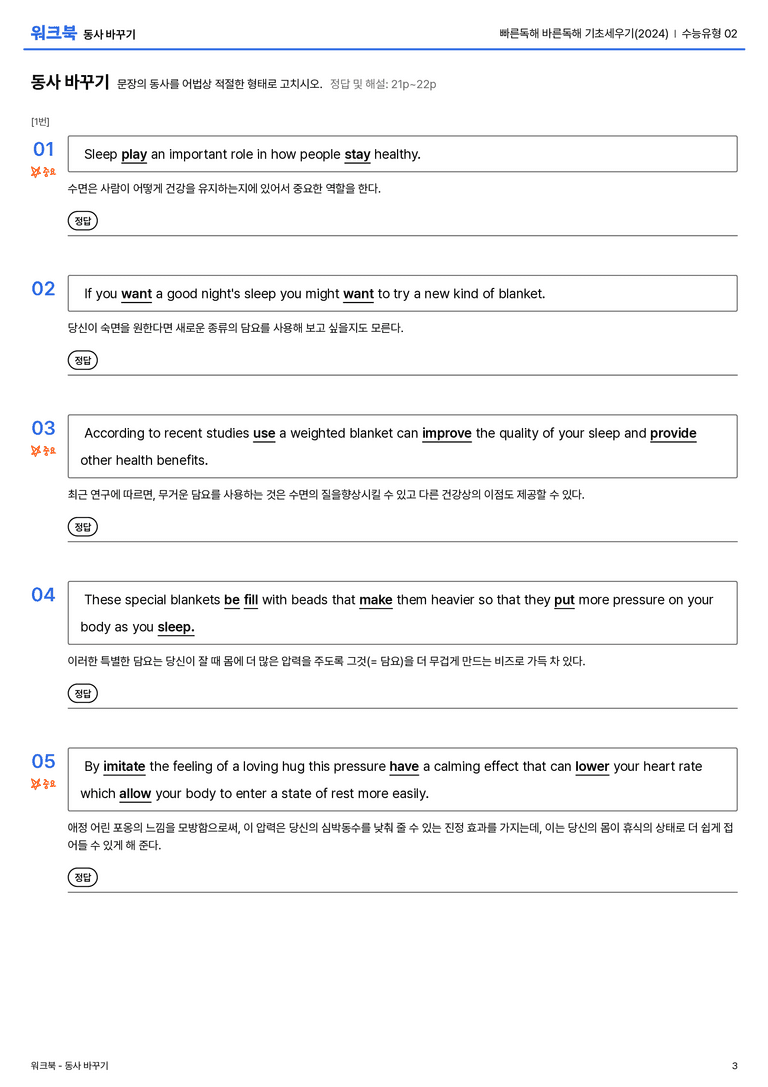Click the orange 중요 star beside question 01
768x1087 pixels.
(x=43, y=171)
